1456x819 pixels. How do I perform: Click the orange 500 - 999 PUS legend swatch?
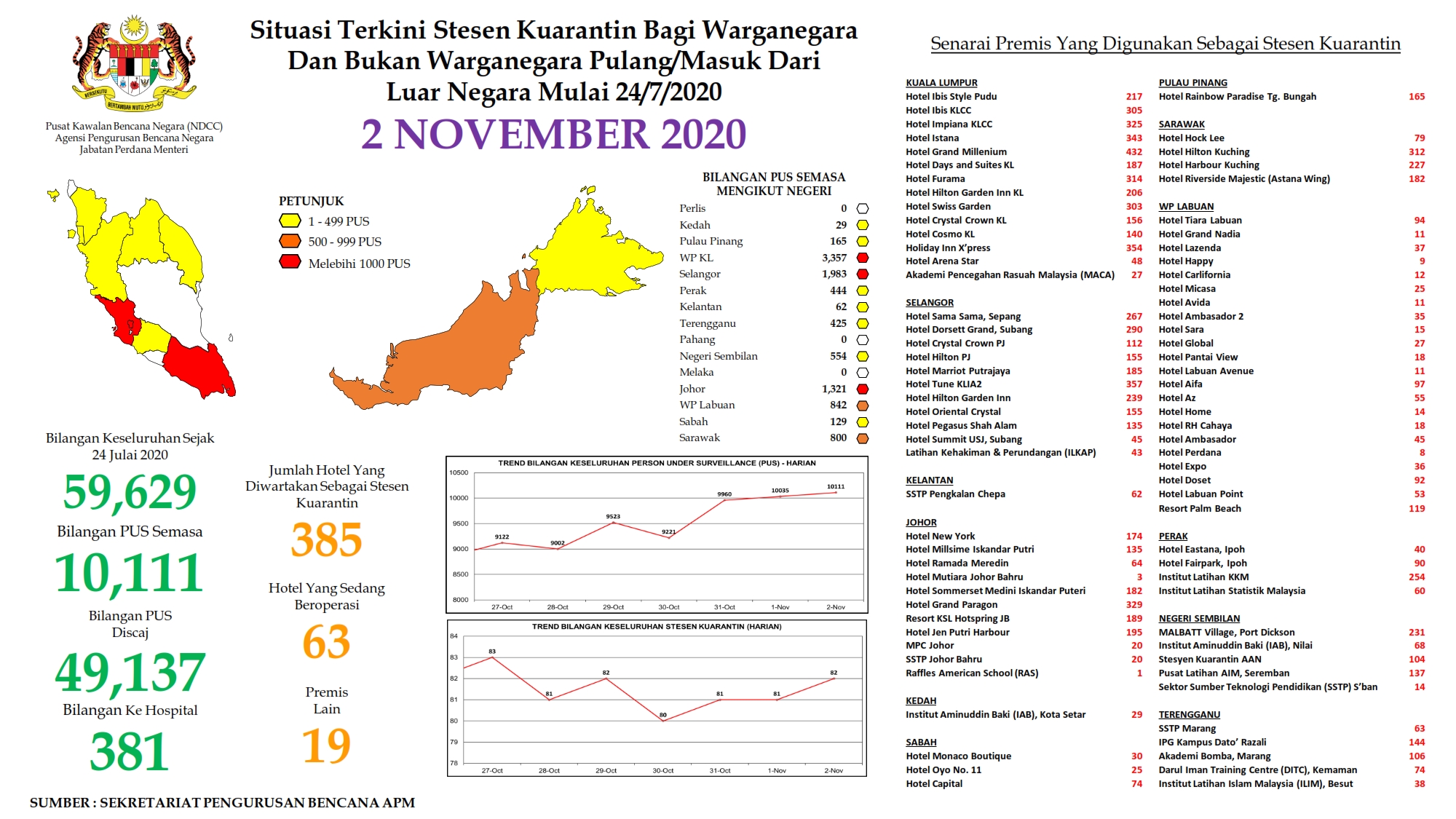[x=290, y=241]
